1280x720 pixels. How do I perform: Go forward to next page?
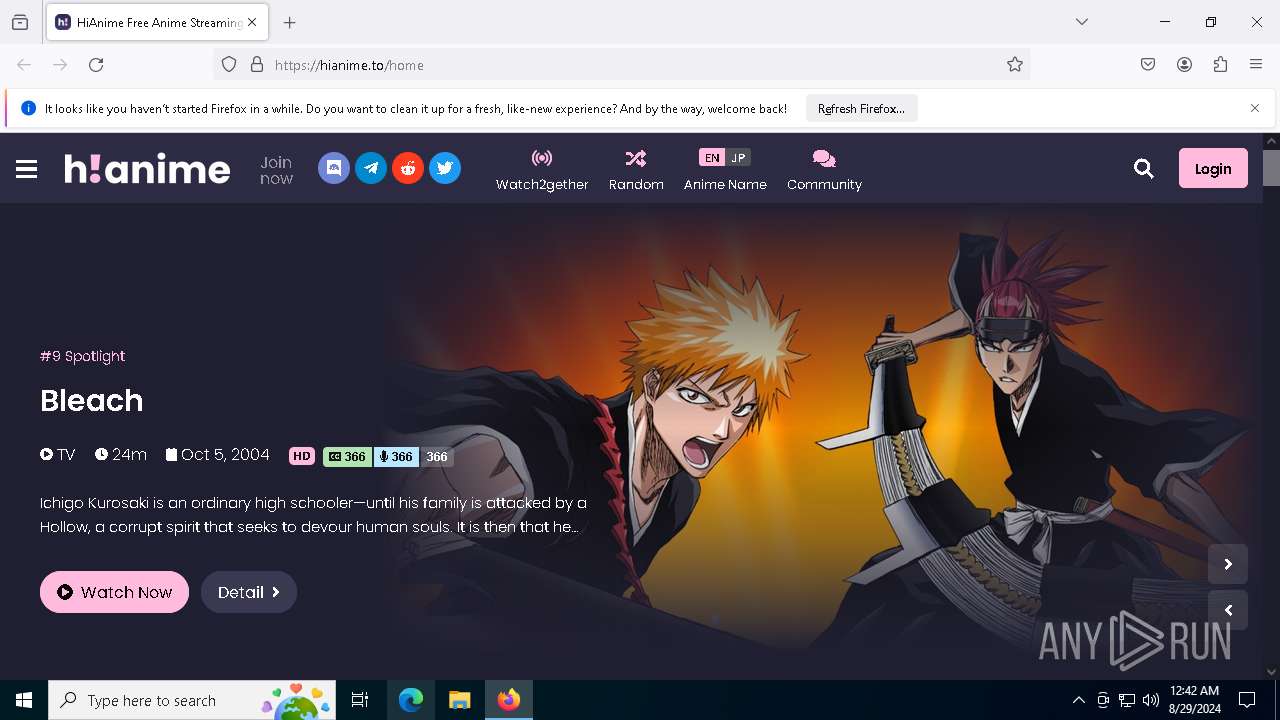[x=60, y=65]
